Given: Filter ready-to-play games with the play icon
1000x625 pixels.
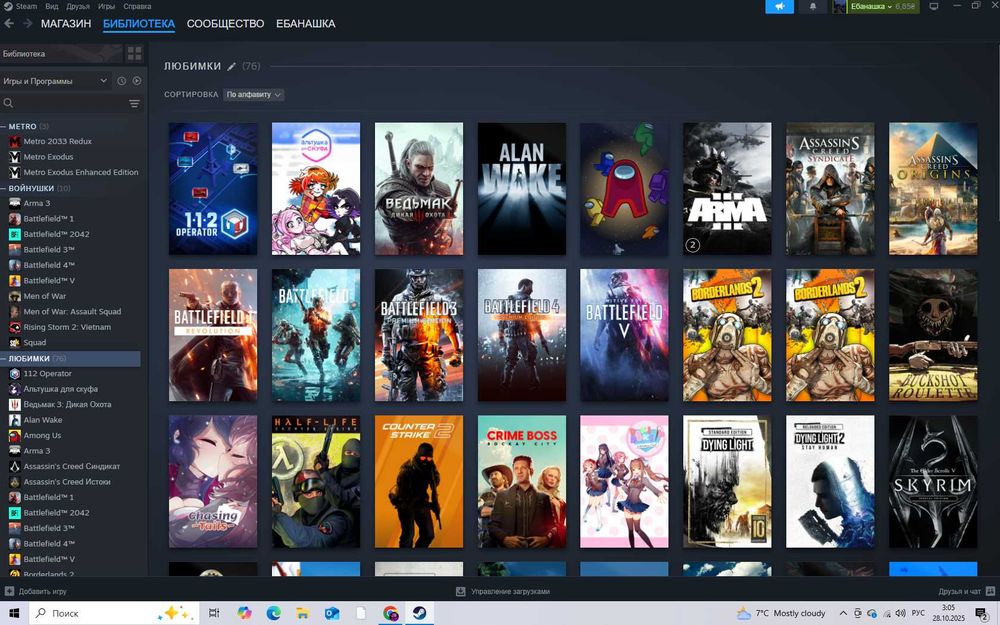Looking at the screenshot, I should [x=136, y=81].
